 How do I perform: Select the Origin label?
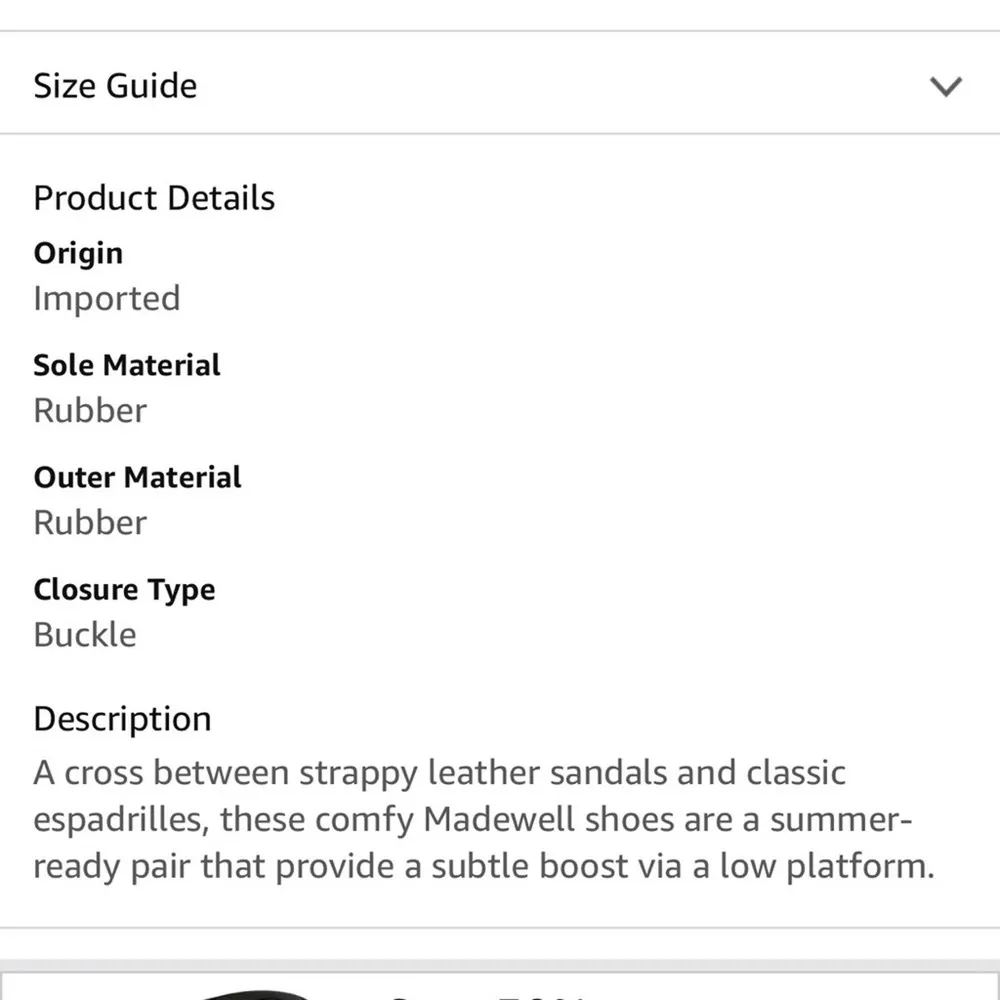click(78, 253)
